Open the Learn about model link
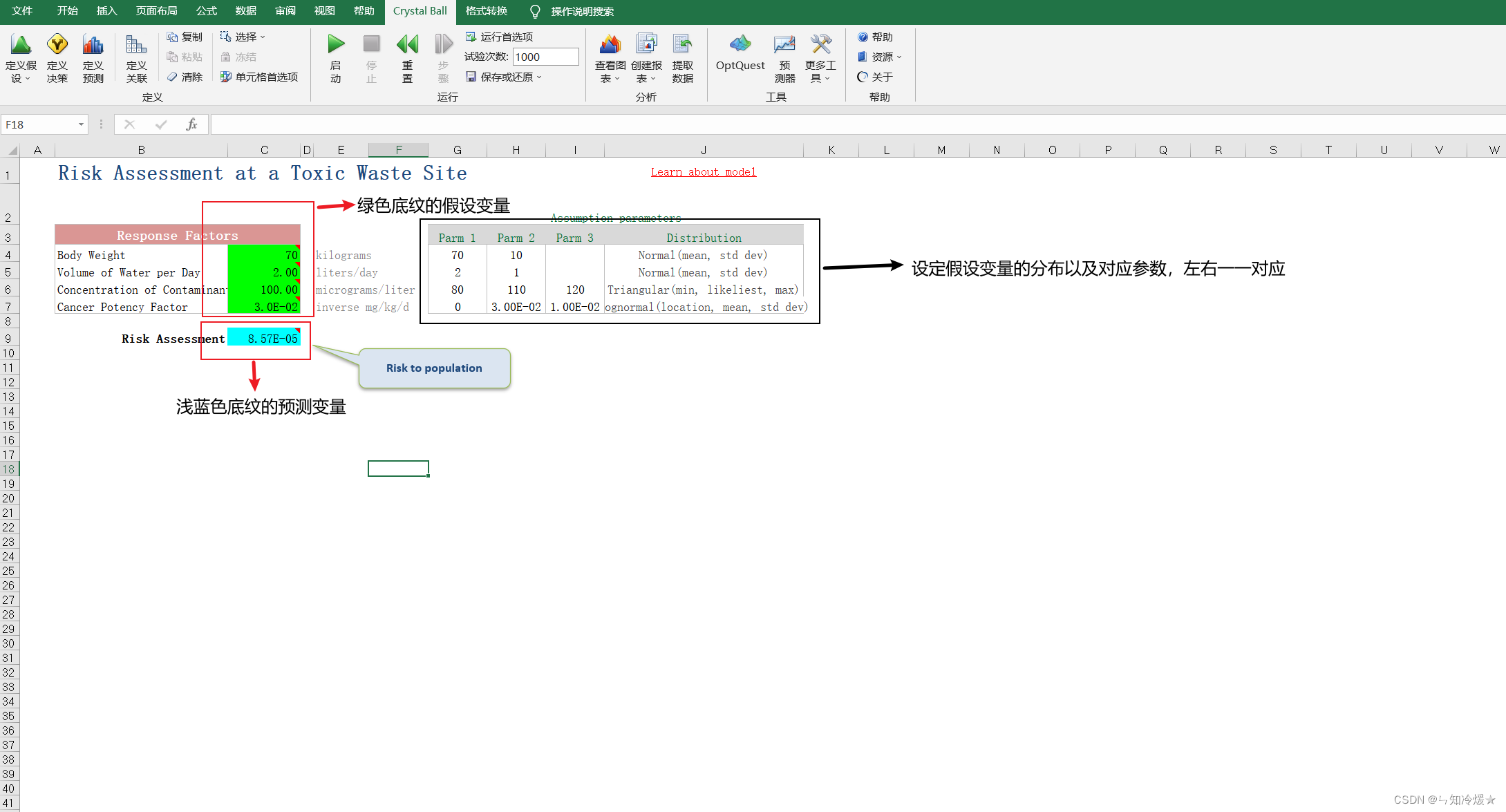Viewport: 1506px width, 812px height. pyautogui.click(x=703, y=171)
